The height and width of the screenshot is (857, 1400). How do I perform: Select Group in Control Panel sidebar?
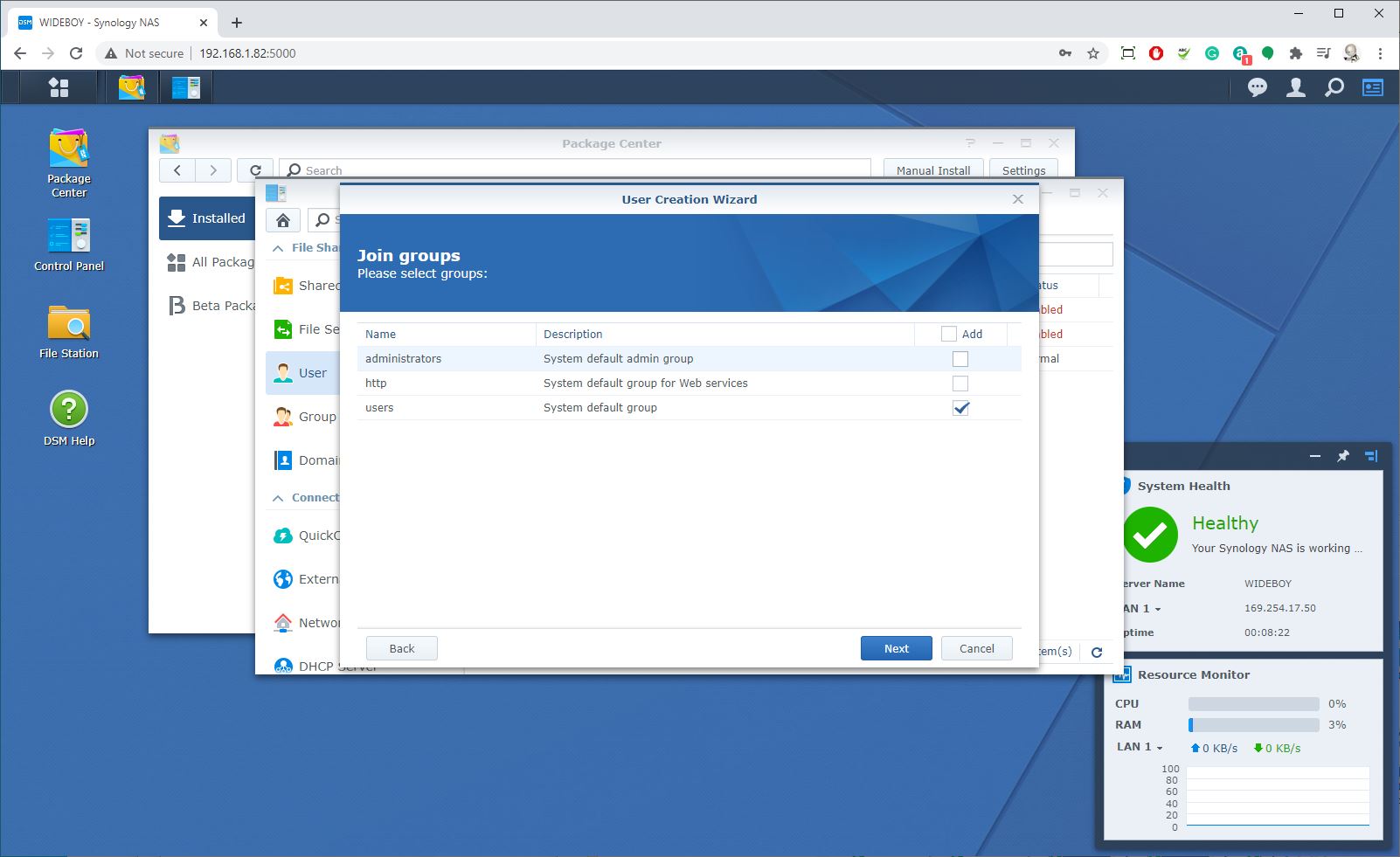(303, 417)
